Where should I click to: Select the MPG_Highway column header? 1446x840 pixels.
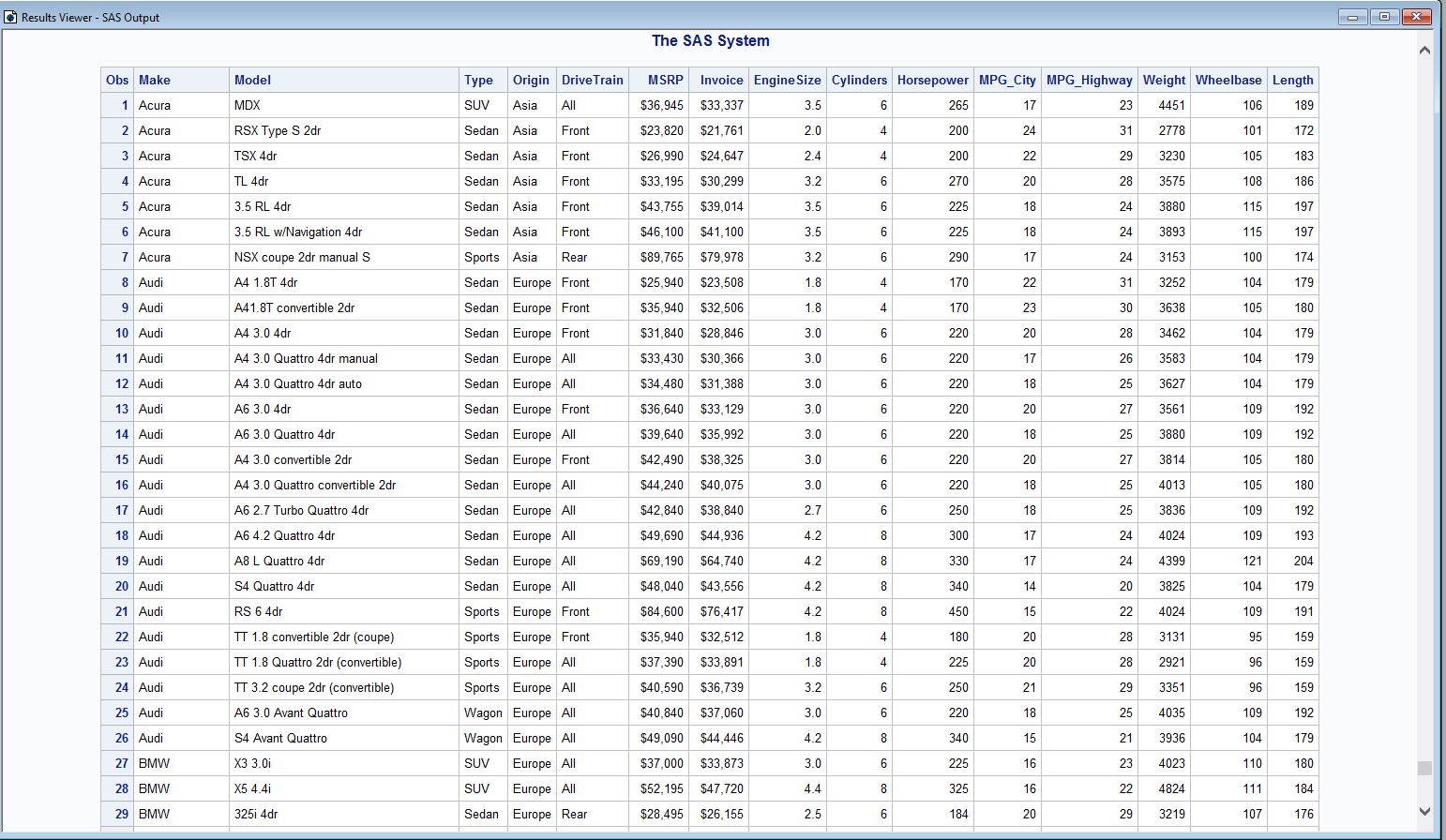1089,80
